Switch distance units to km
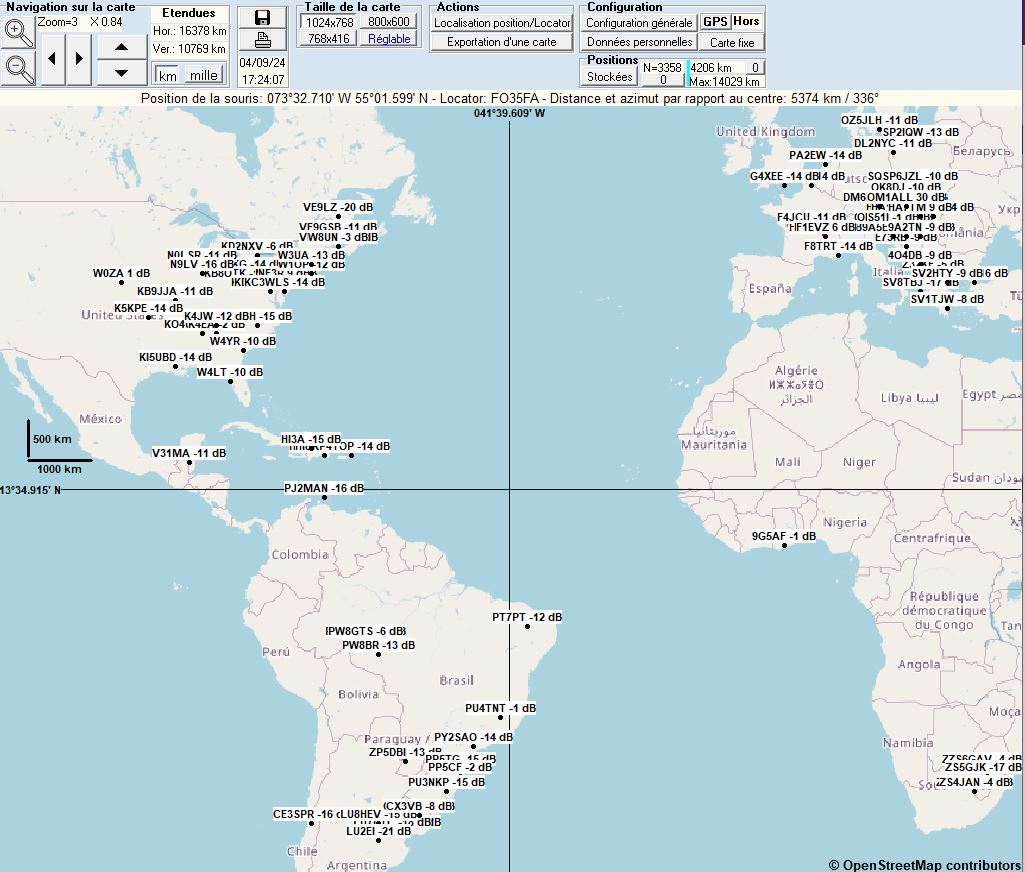The image size is (1025, 872). pos(168,75)
